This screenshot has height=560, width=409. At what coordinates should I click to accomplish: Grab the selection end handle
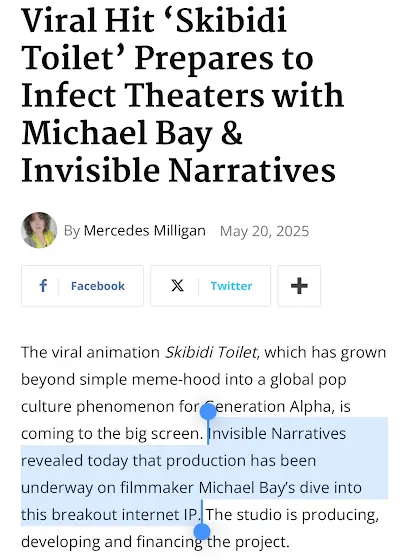(202, 531)
